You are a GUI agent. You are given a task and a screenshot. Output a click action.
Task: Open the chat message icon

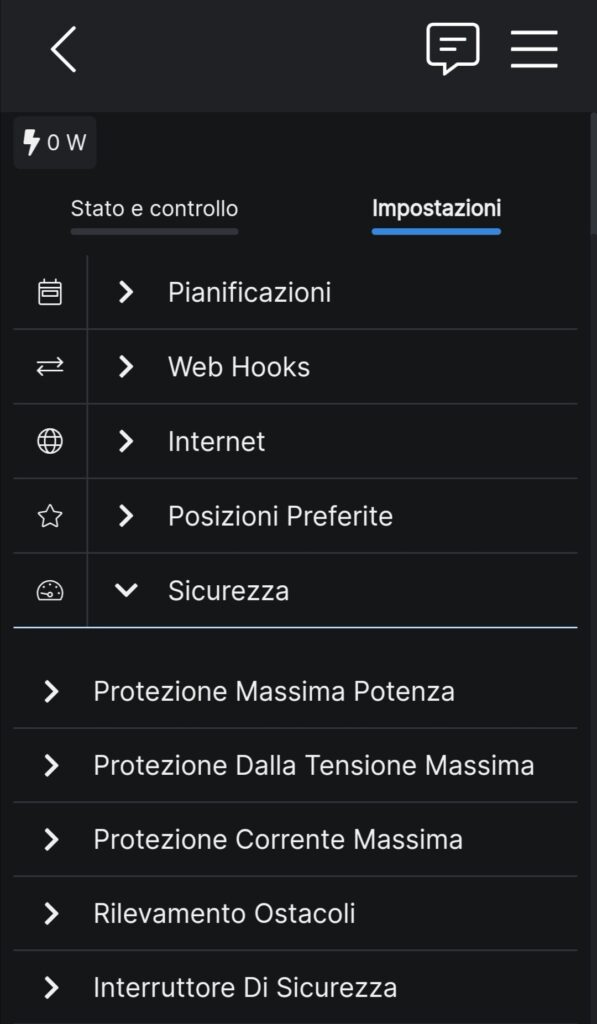click(453, 48)
